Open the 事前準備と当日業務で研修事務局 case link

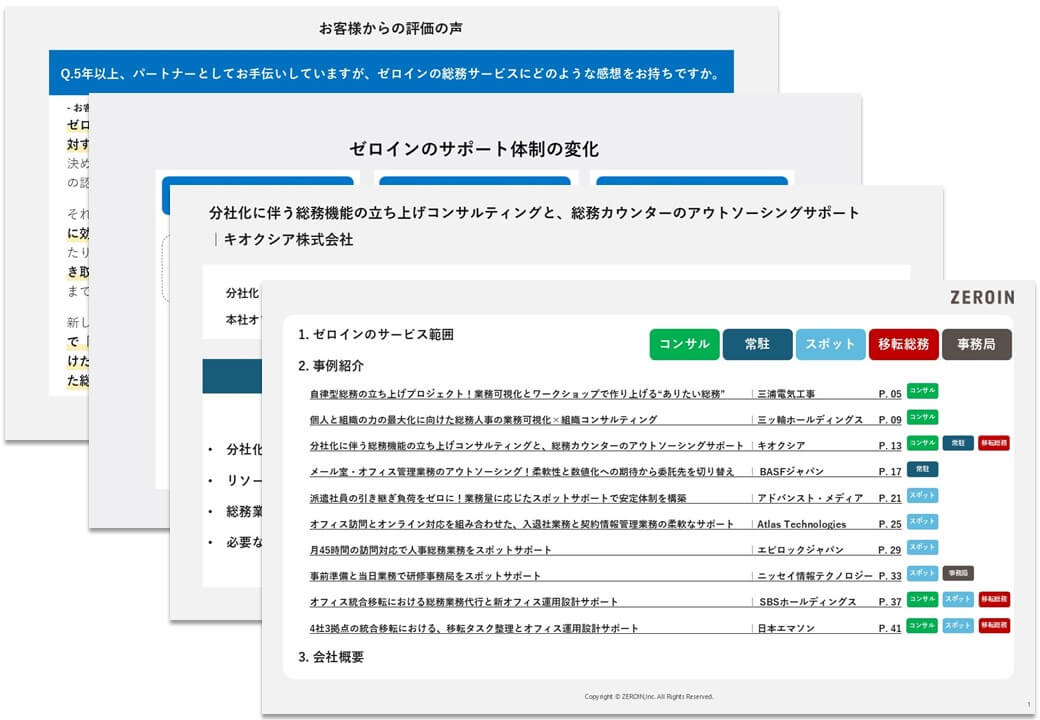click(x=425, y=576)
